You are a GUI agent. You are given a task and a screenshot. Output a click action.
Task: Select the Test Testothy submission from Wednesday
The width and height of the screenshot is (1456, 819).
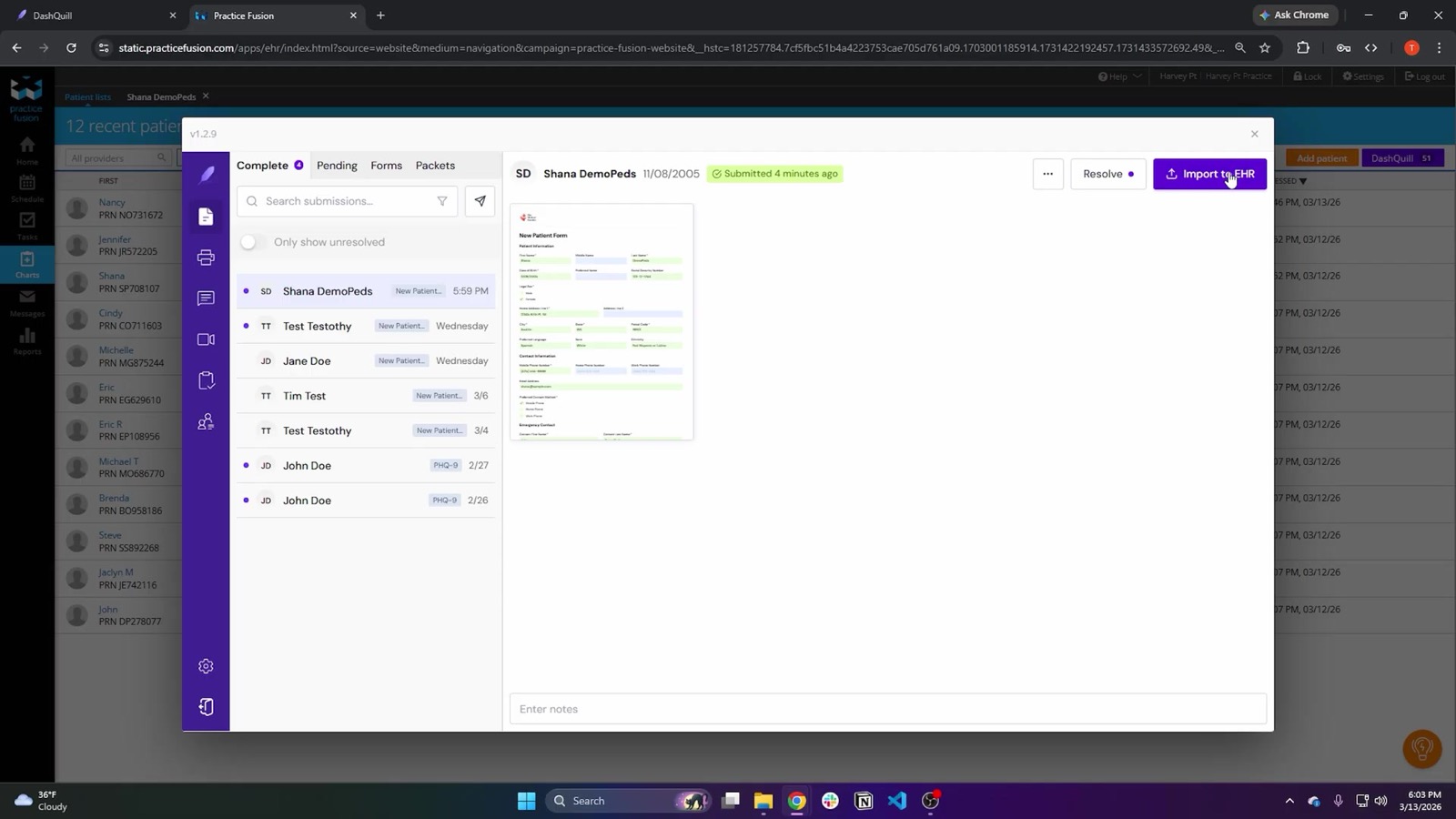click(366, 326)
